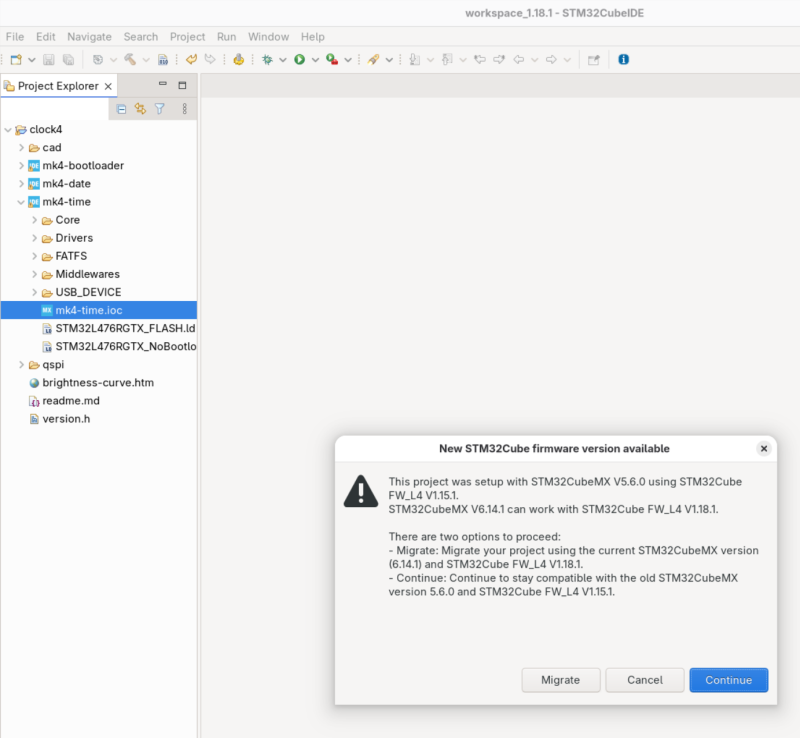Click the Forward navigation arrow in the toolbar
Image resolution: width=800 pixels, height=738 pixels.
[551, 60]
